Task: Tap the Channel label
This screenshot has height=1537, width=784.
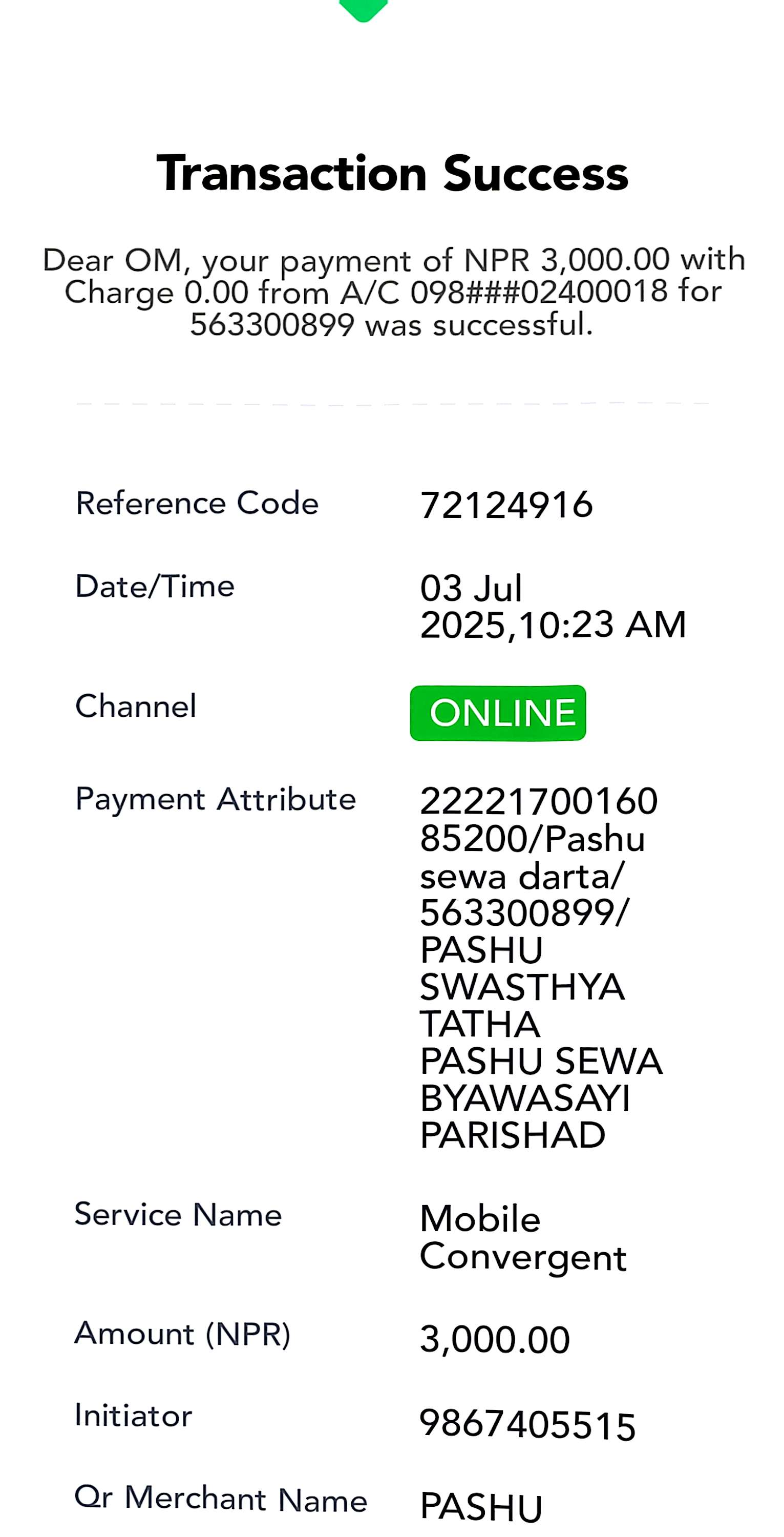Action: 135,706
